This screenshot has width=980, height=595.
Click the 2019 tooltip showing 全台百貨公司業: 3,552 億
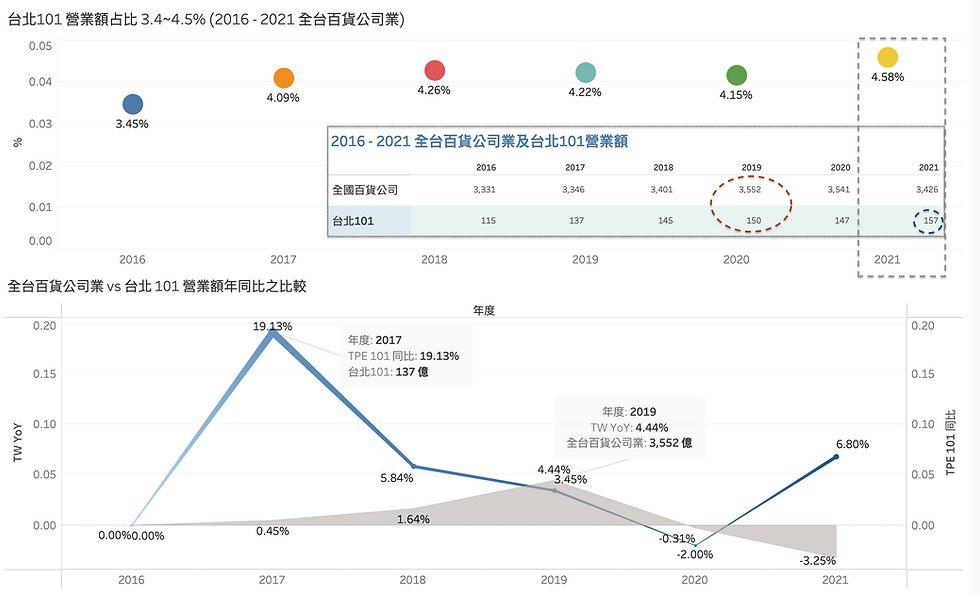[x=630, y=428]
